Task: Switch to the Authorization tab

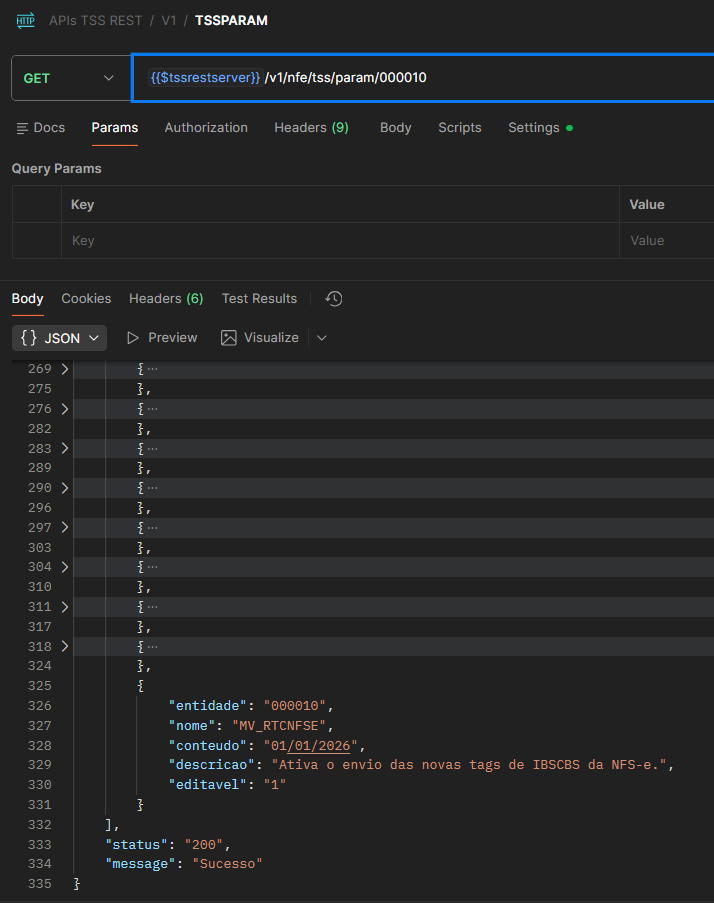Action: pyautogui.click(x=206, y=128)
